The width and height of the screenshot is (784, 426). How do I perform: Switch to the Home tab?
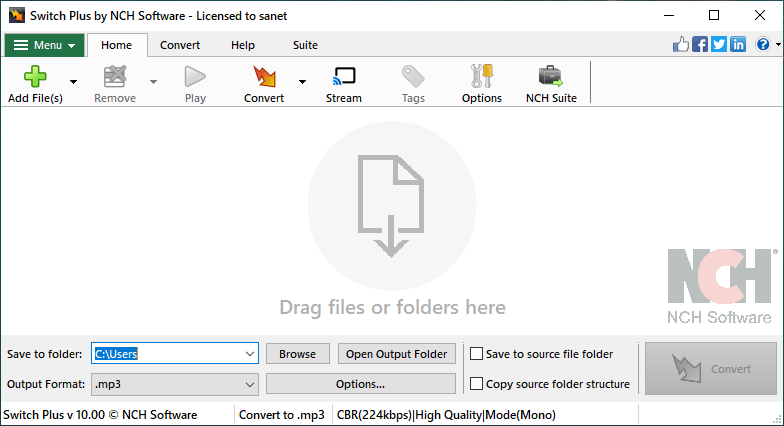(116, 45)
